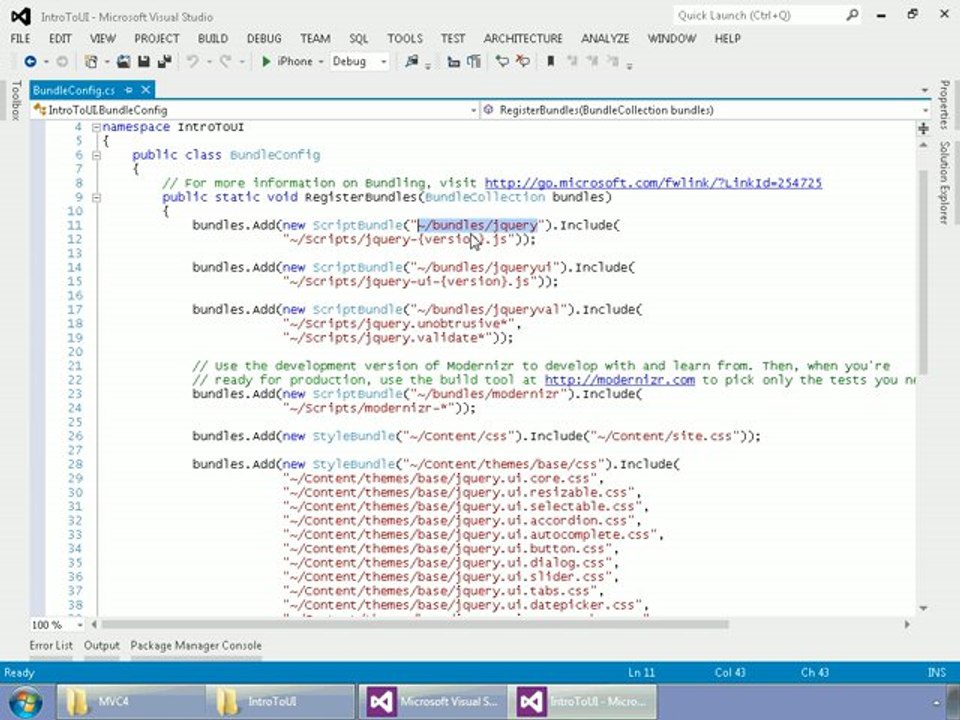The width and height of the screenshot is (960, 720).
Task: Collapse the BundleConfig class outlining region
Action: pyautogui.click(x=96, y=156)
